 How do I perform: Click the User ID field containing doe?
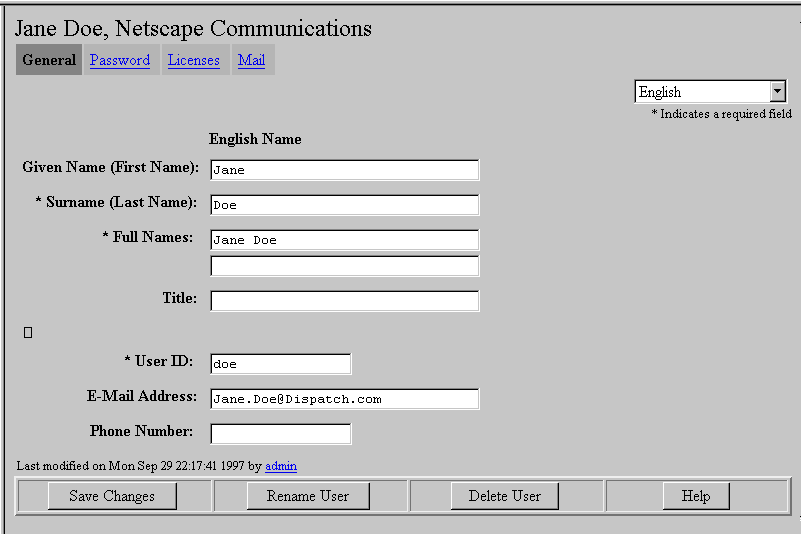pyautogui.click(x=280, y=364)
